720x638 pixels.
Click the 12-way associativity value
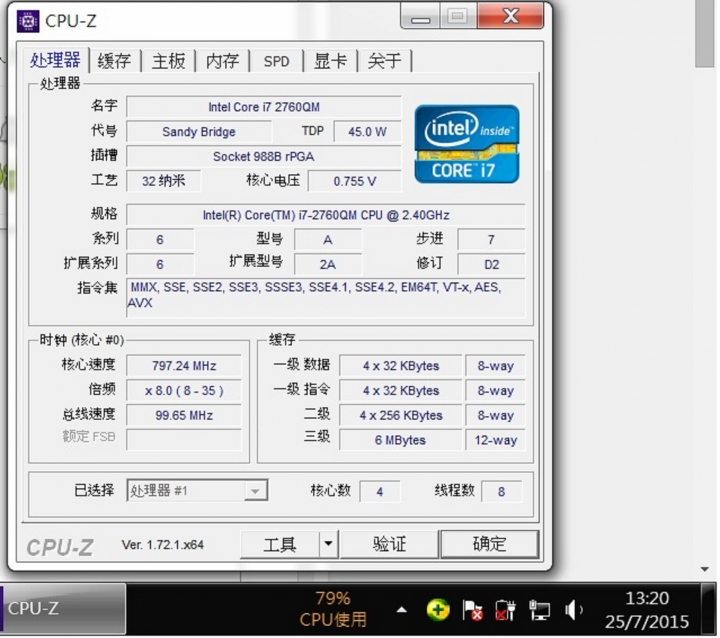[495, 440]
